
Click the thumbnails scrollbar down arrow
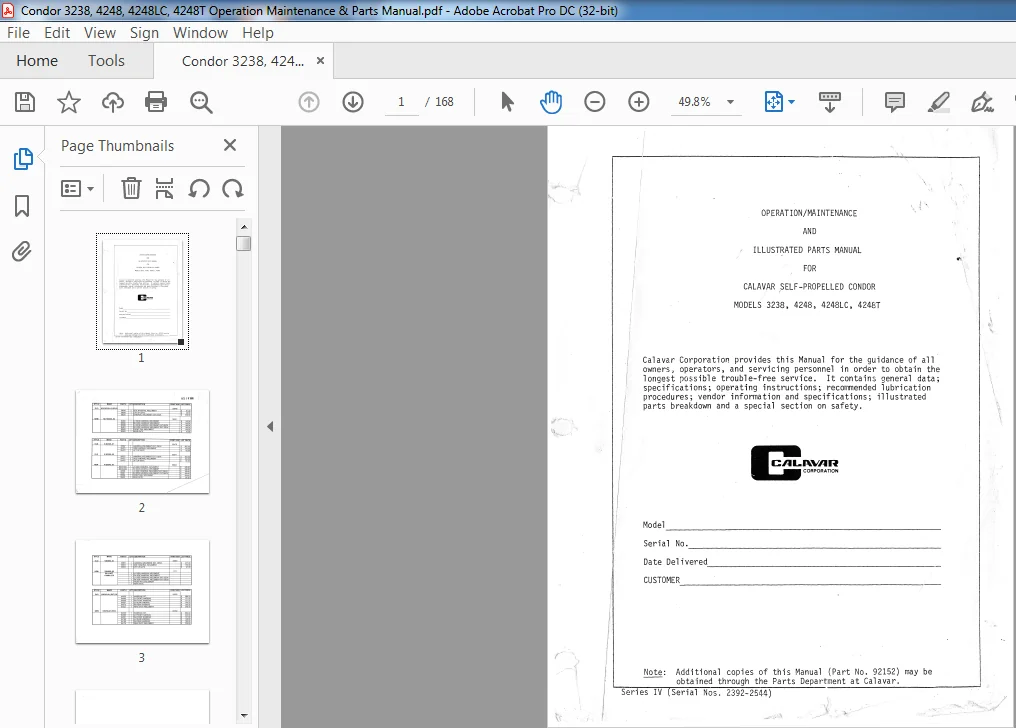coord(244,716)
